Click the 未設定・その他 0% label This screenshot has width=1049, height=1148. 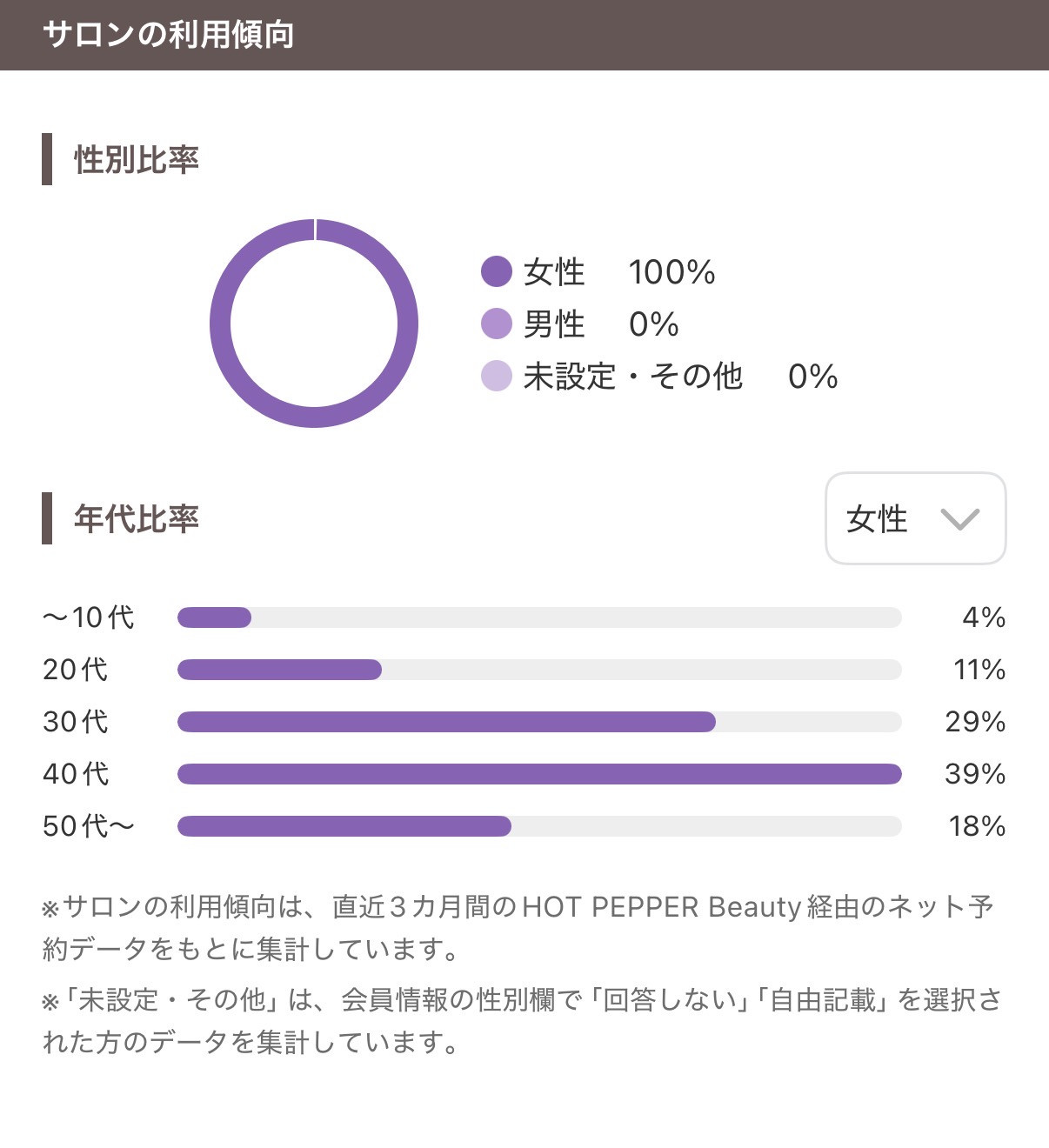coord(679,377)
